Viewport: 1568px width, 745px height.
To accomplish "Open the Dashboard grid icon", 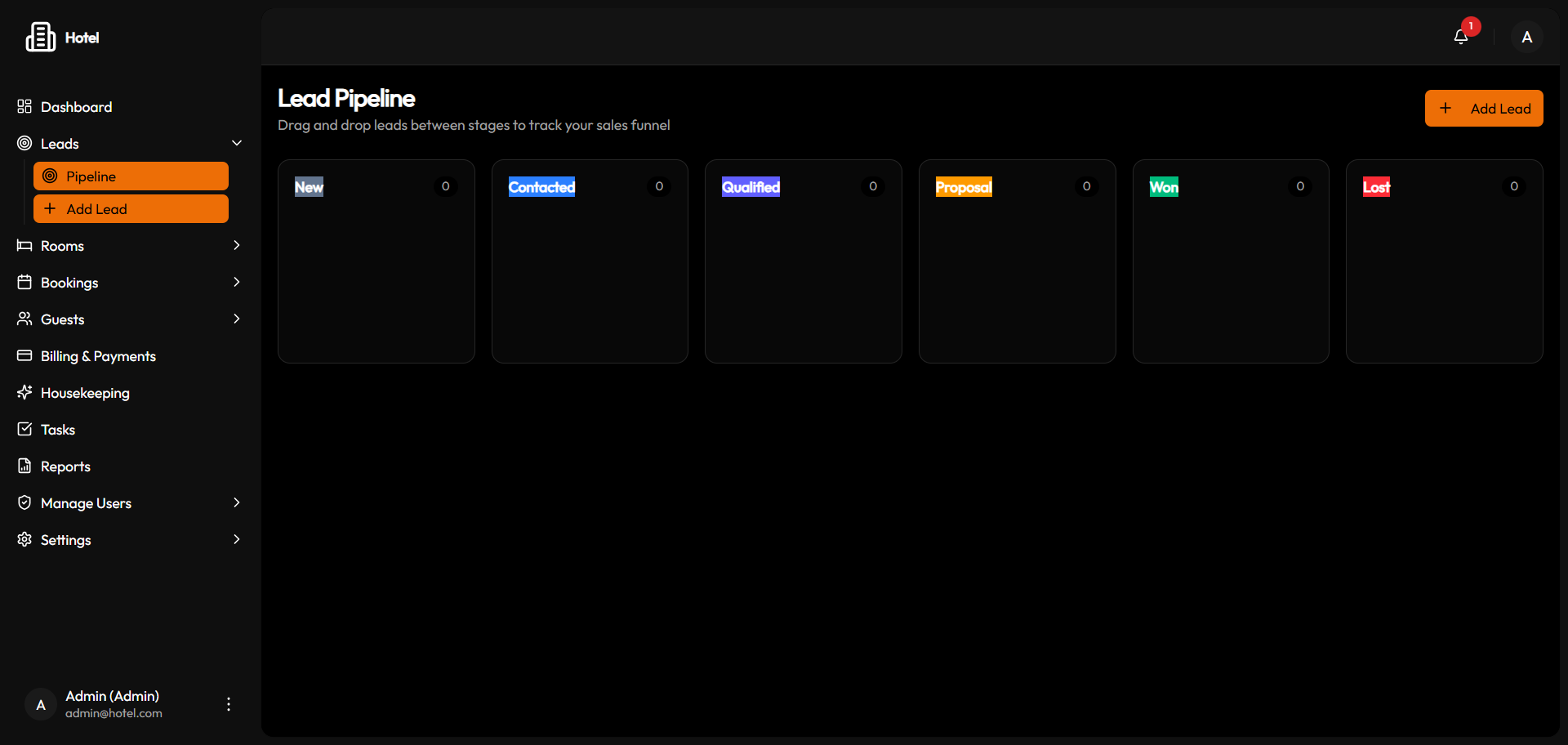I will 24,107.
